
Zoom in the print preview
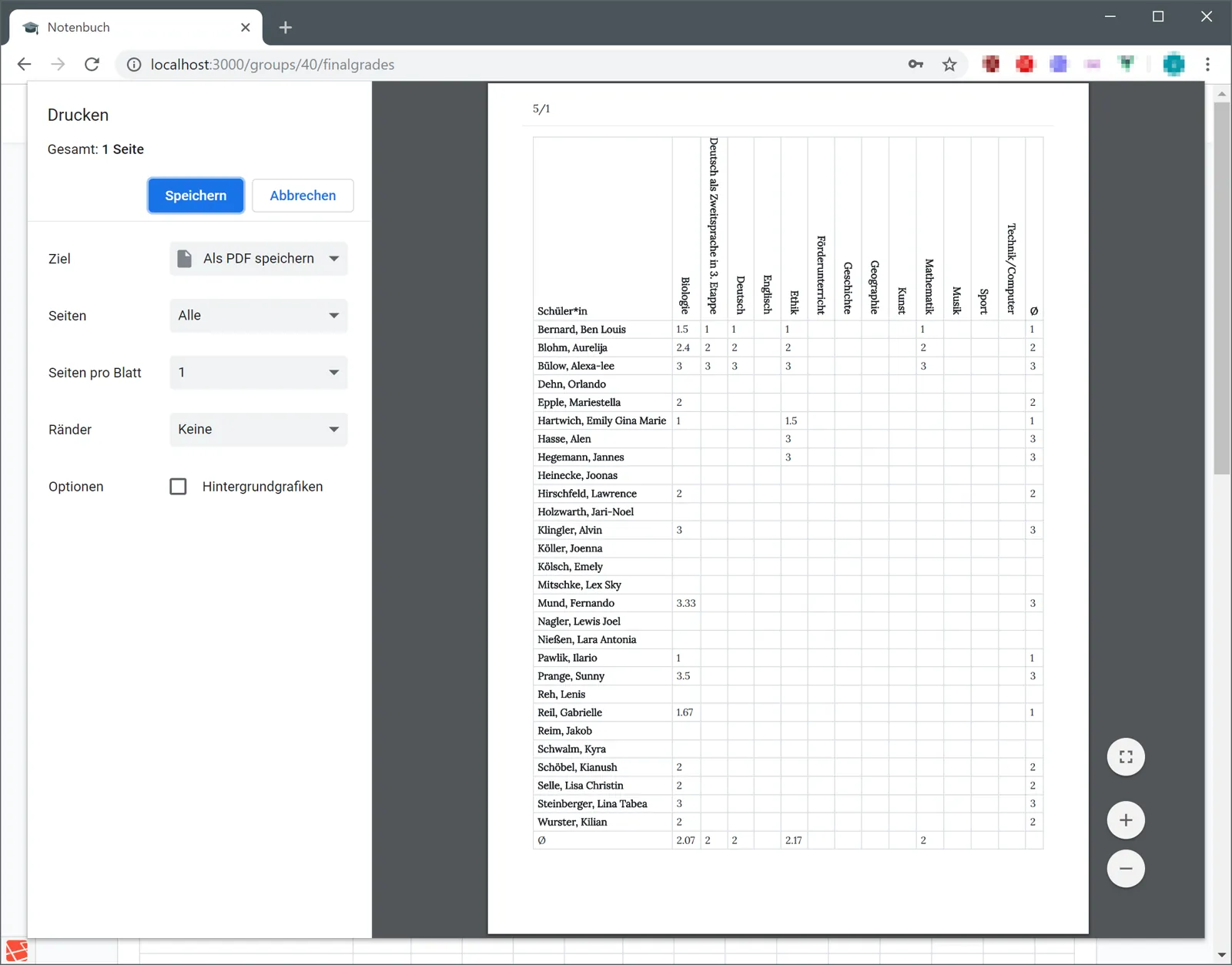[1126, 820]
